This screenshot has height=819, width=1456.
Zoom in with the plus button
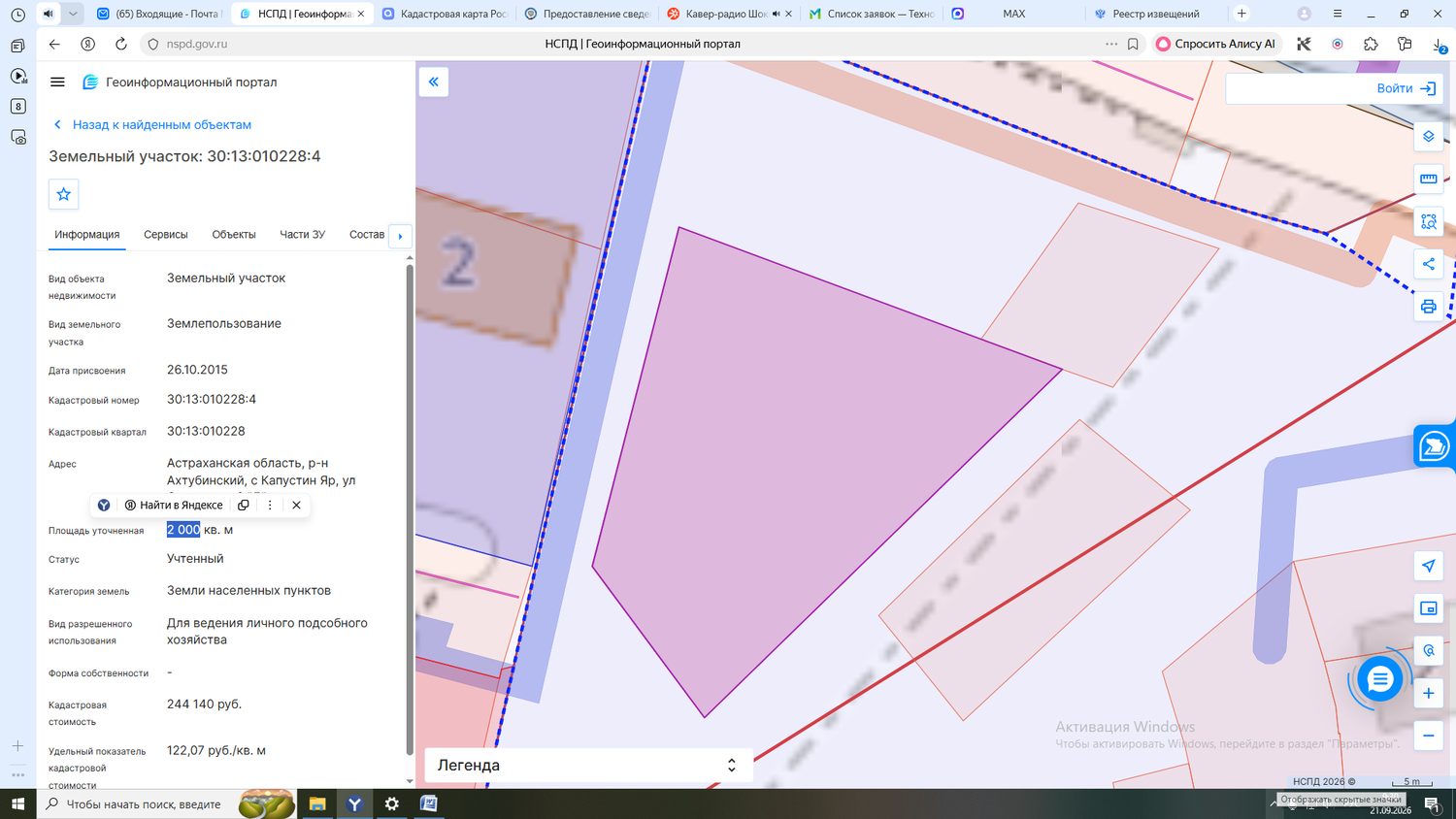coord(1428,693)
